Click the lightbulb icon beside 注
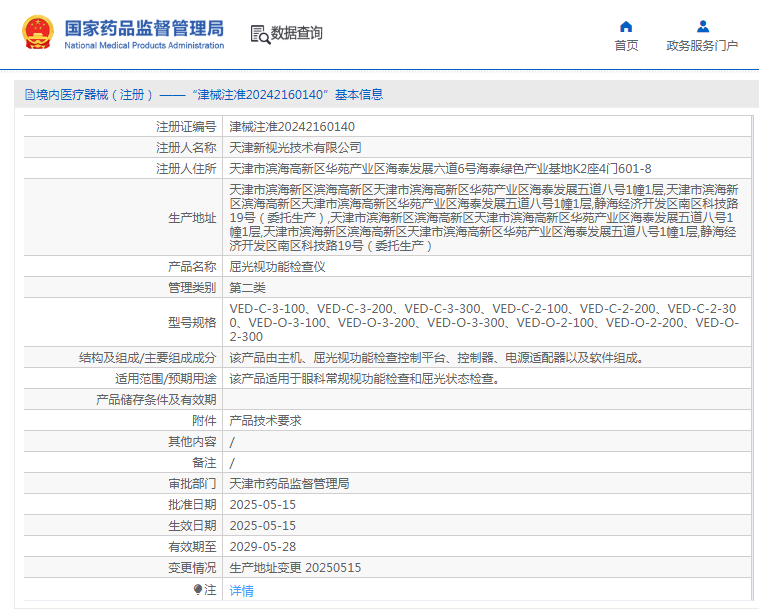This screenshot has width=759, height=614. [x=197, y=589]
